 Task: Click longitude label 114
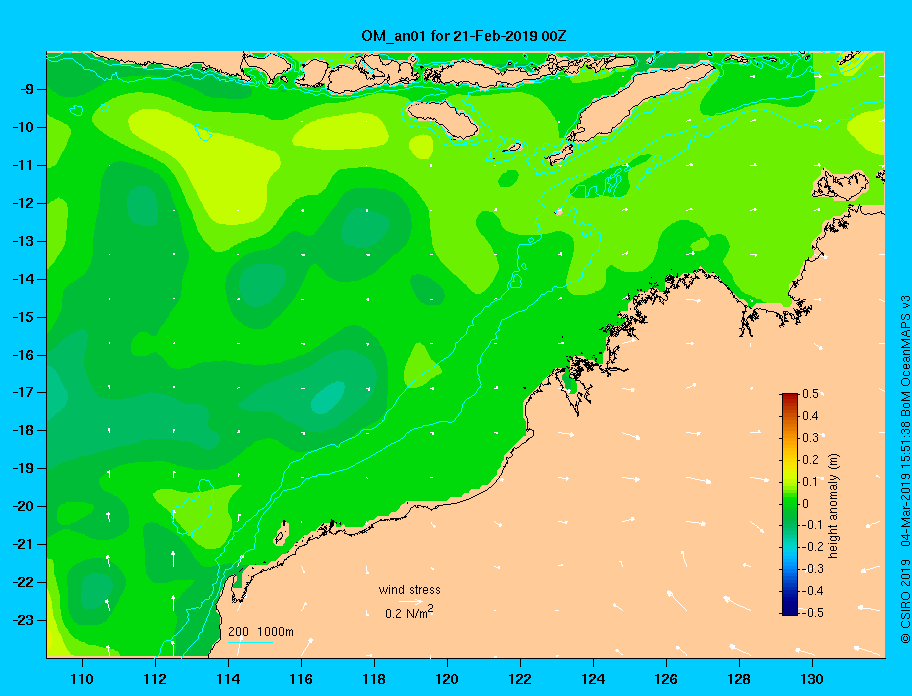point(228,679)
